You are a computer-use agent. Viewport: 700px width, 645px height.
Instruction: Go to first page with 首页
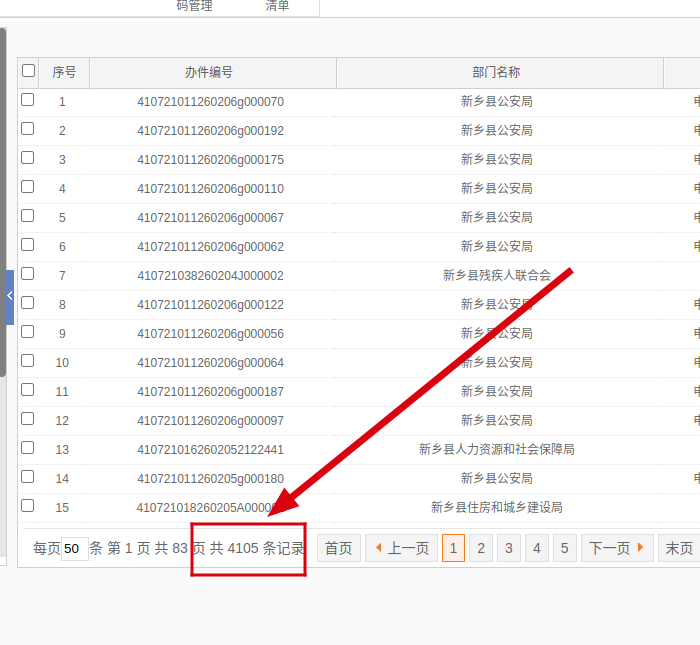[x=338, y=548]
